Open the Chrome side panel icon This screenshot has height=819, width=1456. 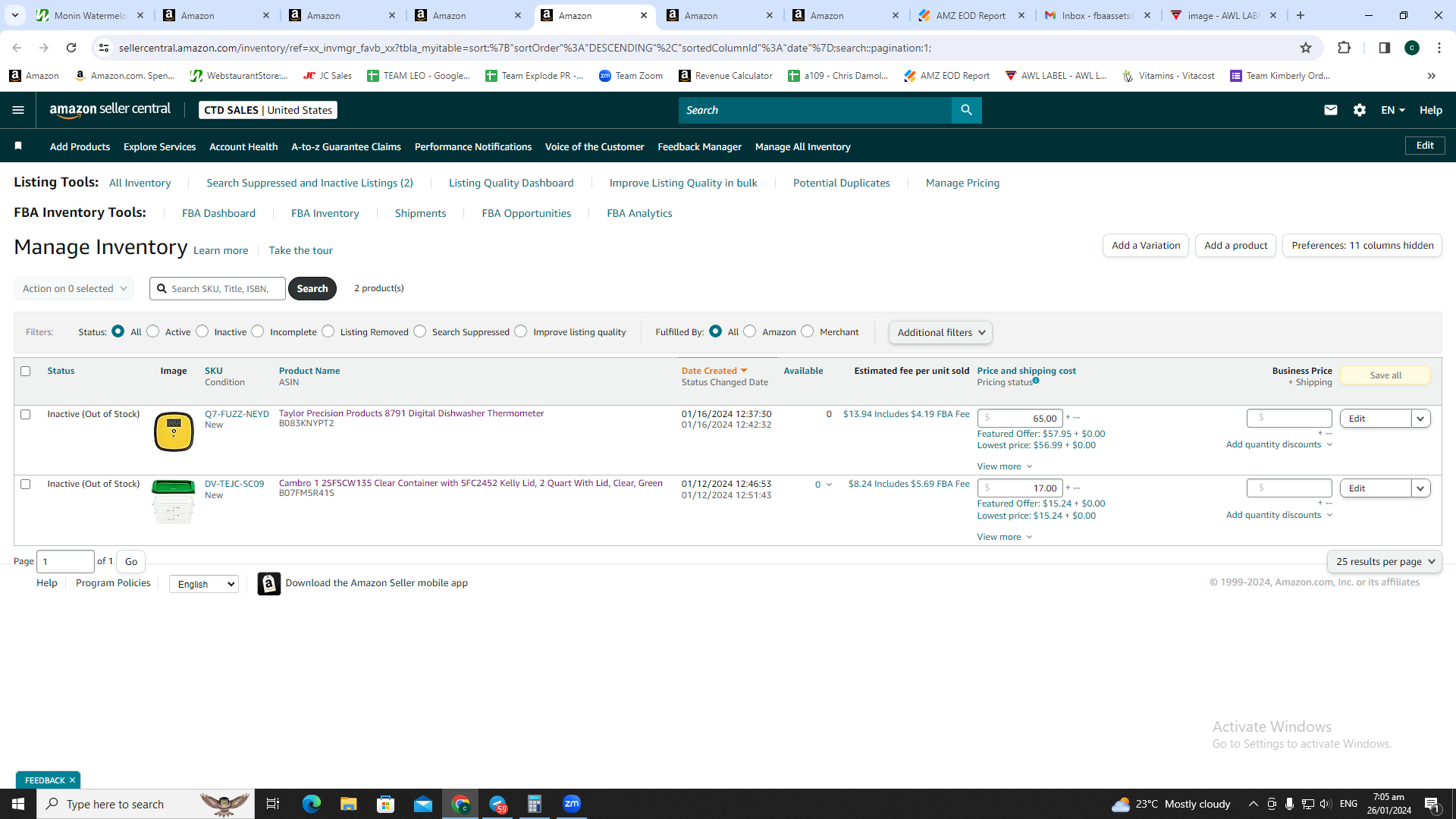[x=1384, y=48]
